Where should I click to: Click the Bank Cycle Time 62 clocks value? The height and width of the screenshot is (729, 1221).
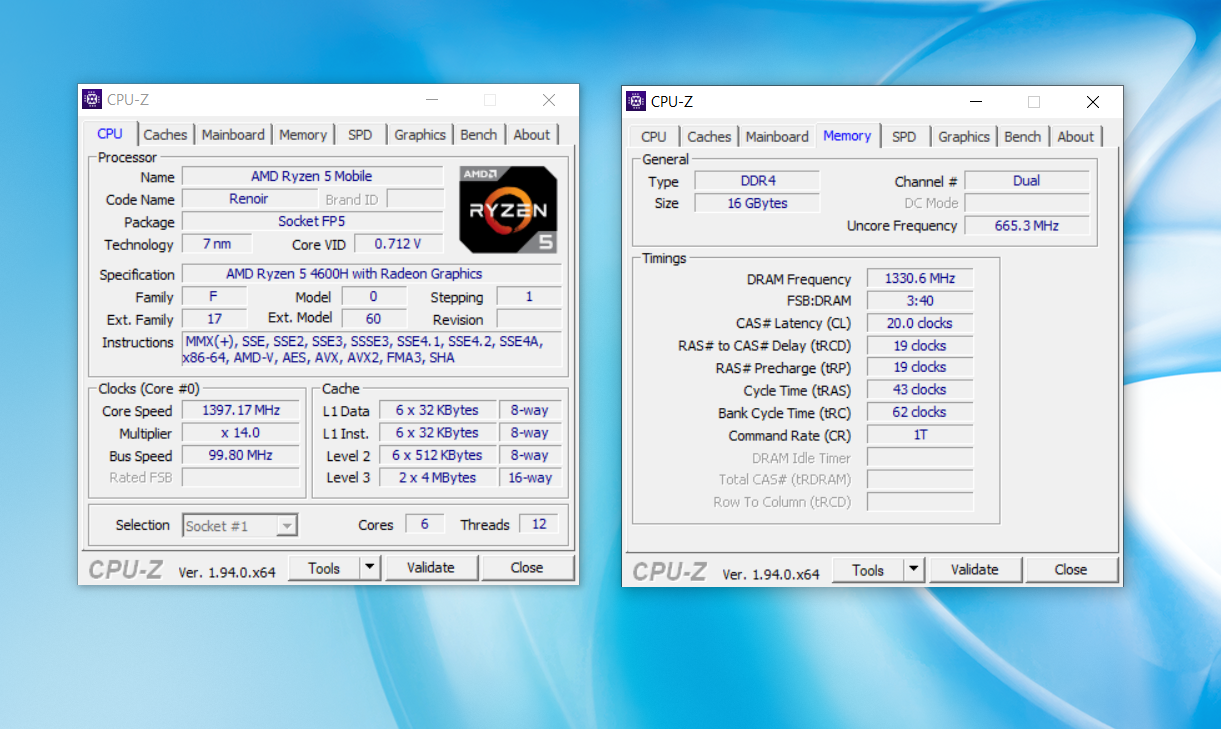click(x=920, y=412)
